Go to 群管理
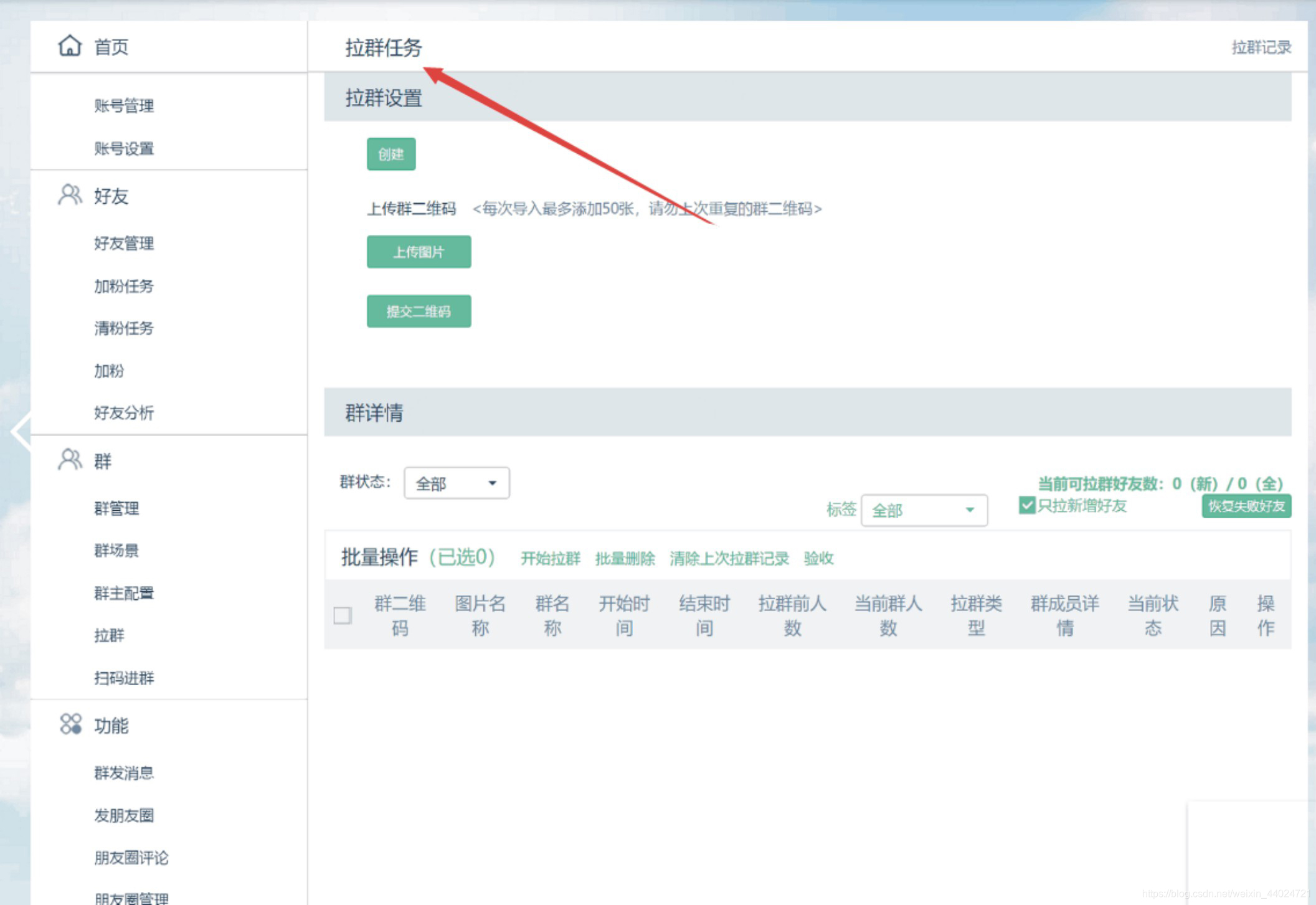The image size is (1316, 905). (116, 508)
